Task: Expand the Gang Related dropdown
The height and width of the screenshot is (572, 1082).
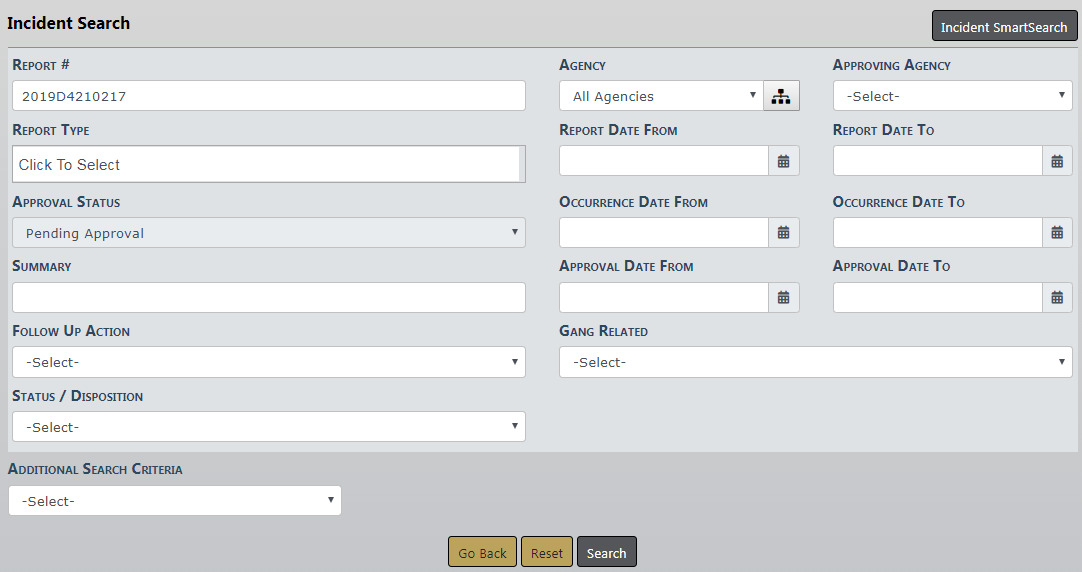Action: coord(815,362)
